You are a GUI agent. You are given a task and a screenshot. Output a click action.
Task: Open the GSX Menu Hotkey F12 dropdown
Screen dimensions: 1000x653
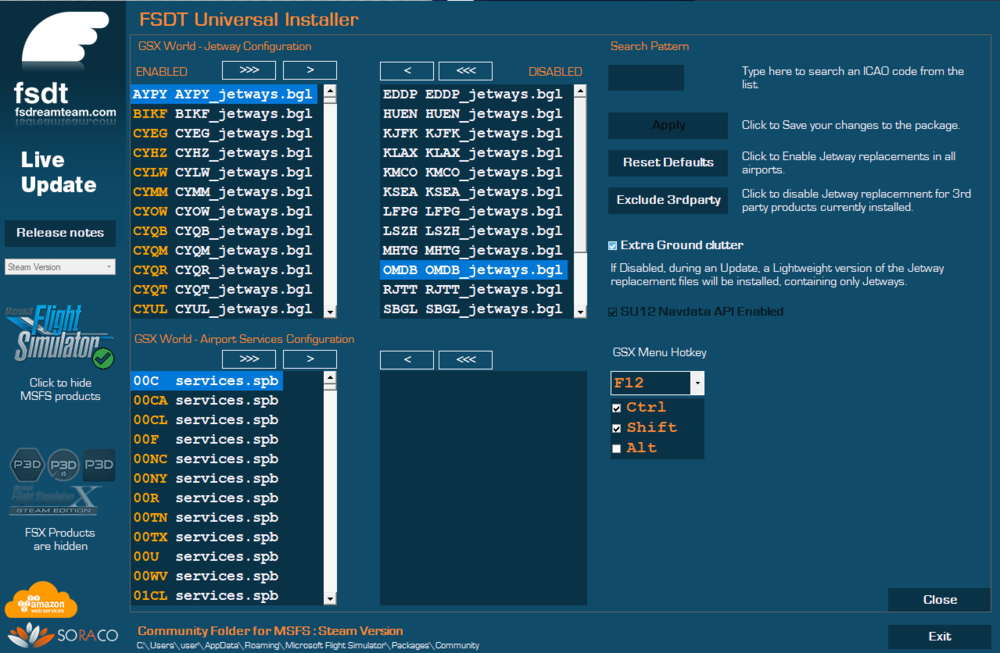tap(697, 383)
